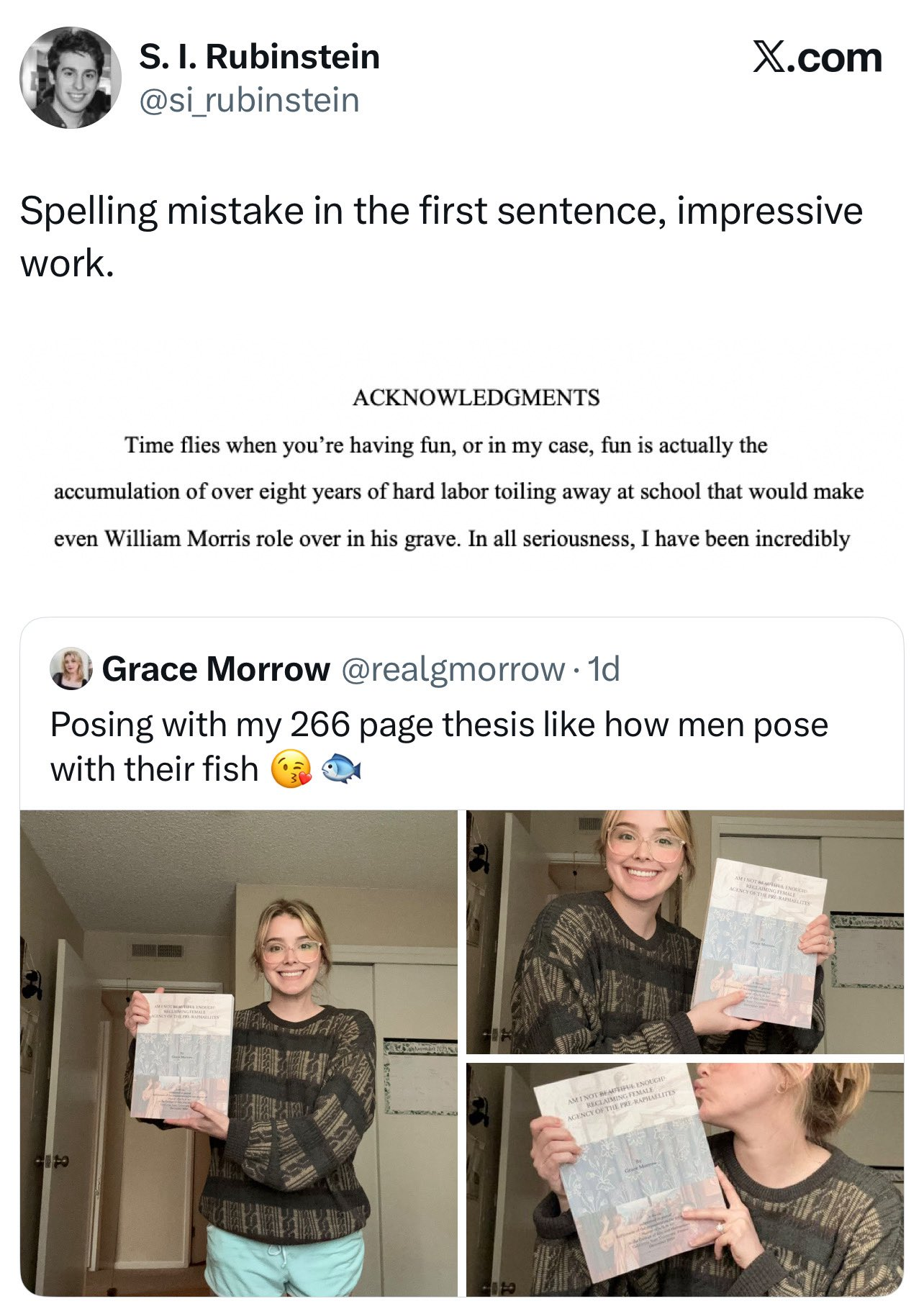Click the thesis cover in the left photo

pos(183,1056)
